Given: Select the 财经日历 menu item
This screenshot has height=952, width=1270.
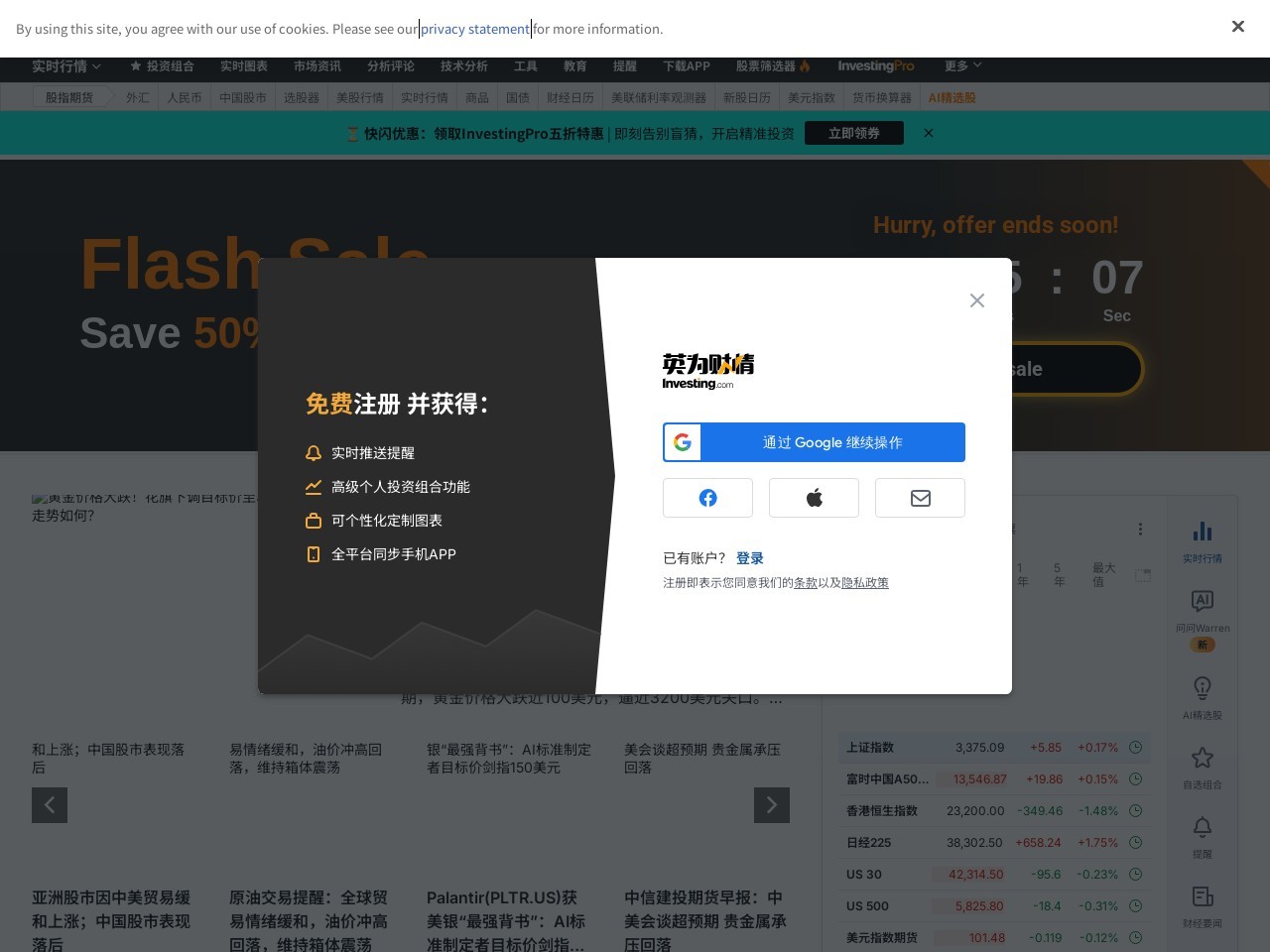Looking at the screenshot, I should (570, 97).
